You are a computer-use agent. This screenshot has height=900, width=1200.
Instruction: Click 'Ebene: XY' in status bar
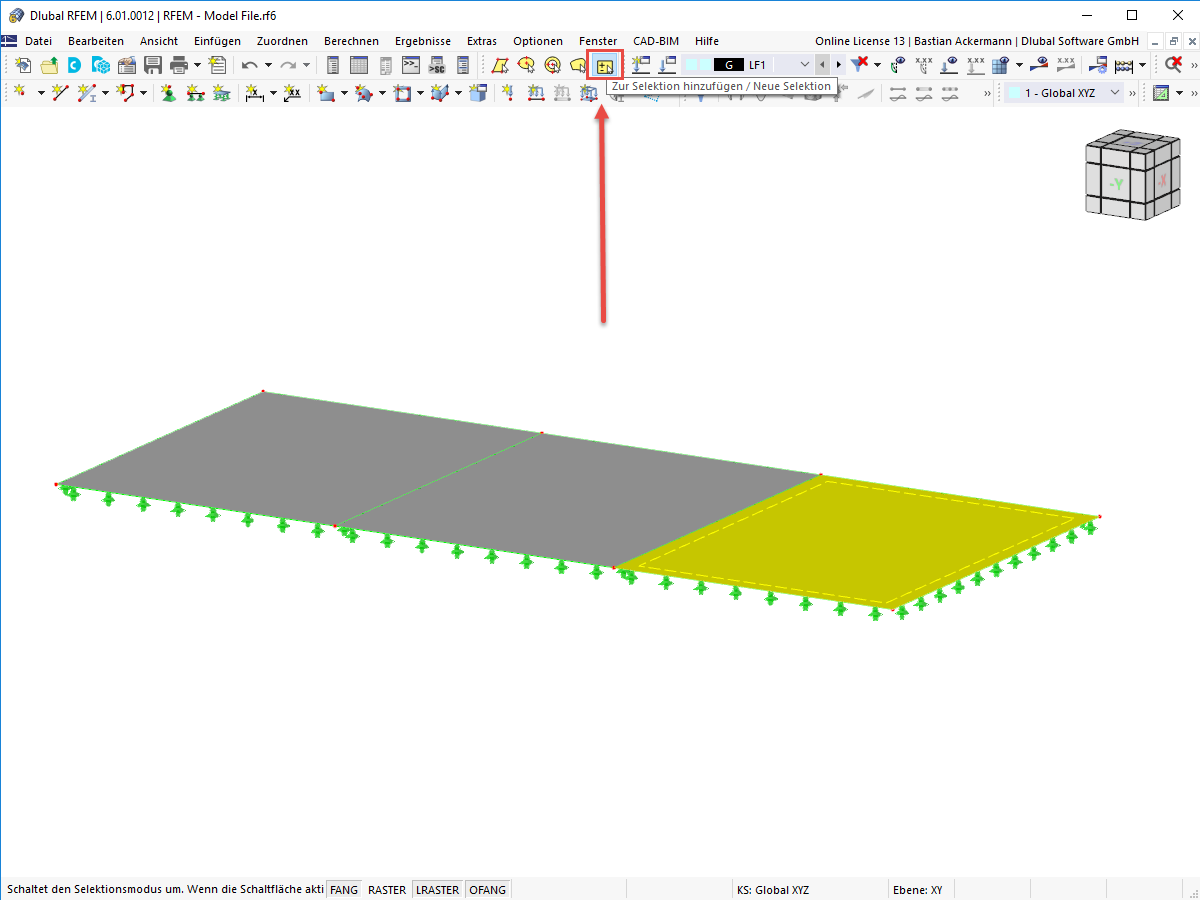click(x=916, y=889)
